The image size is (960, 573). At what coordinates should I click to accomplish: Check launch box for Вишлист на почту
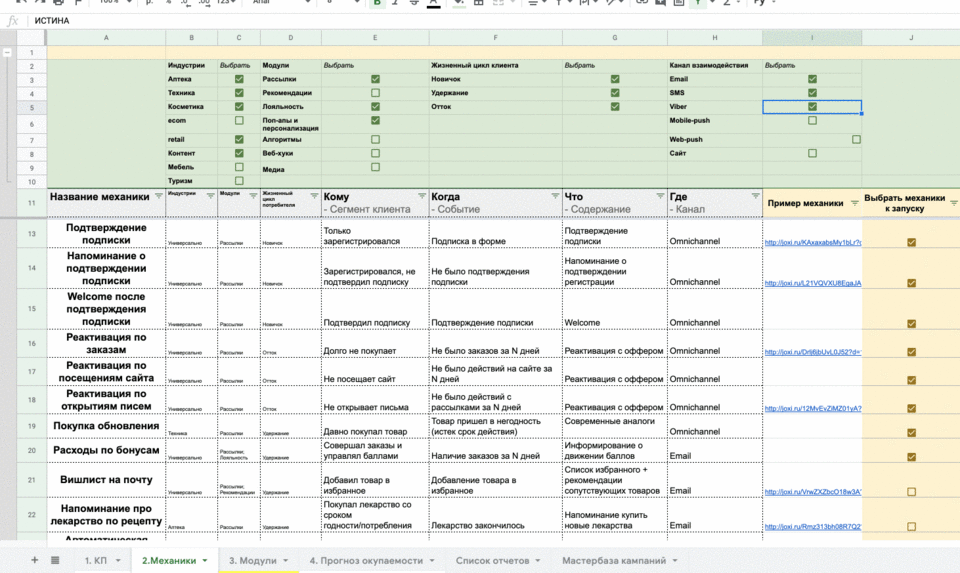coord(912,492)
